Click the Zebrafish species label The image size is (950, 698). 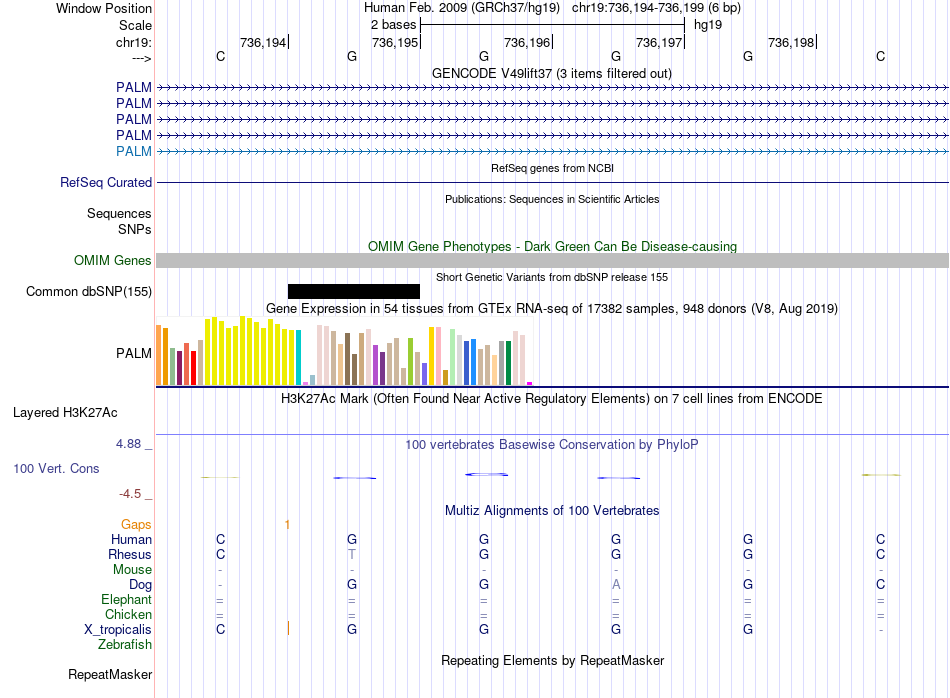pos(125,644)
